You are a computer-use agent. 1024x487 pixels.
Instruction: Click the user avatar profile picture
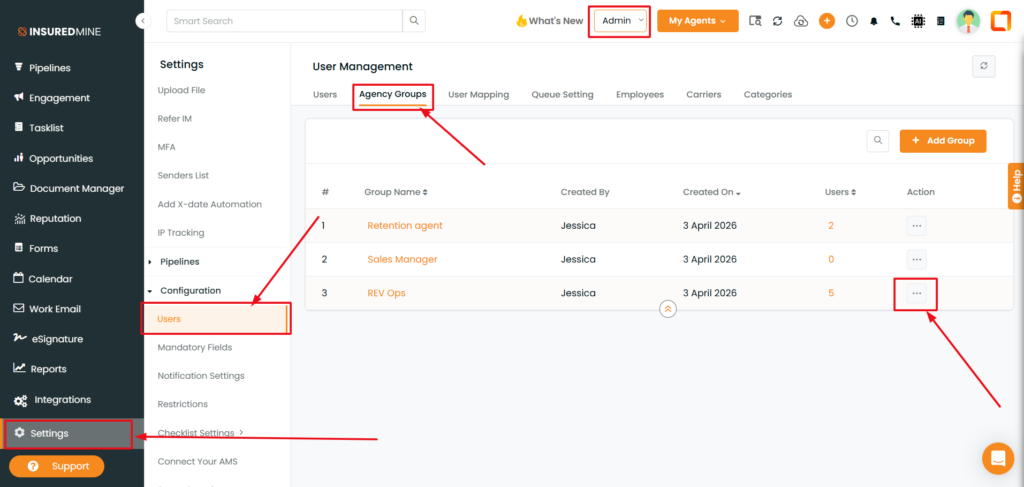point(967,21)
